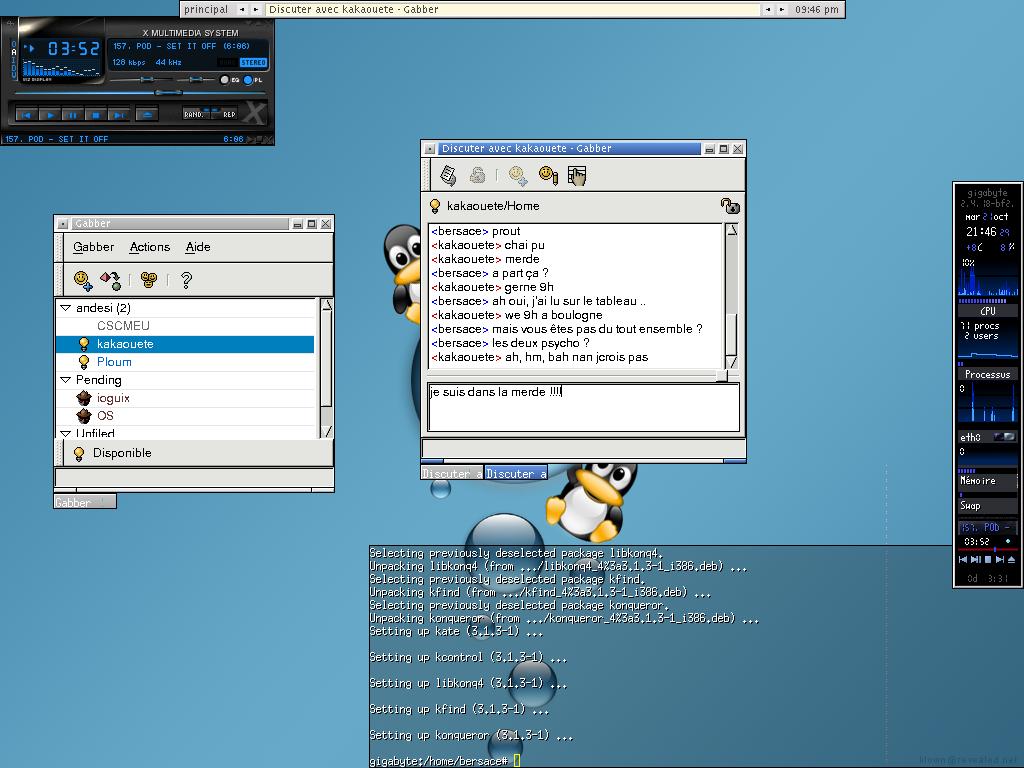Click the highlighted second 'Discuter a' tab

click(516, 473)
